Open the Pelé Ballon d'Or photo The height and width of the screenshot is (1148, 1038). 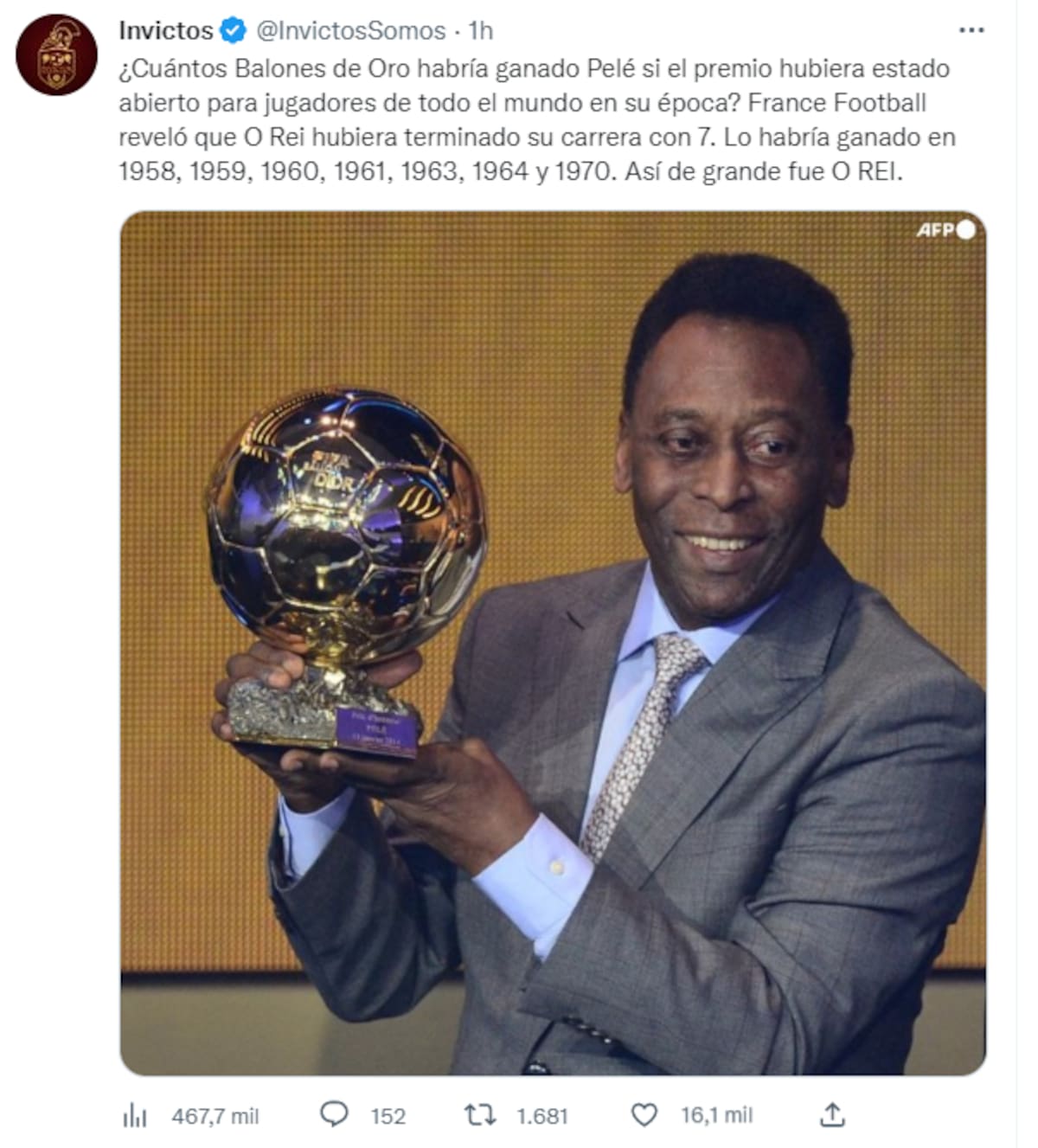tap(553, 643)
